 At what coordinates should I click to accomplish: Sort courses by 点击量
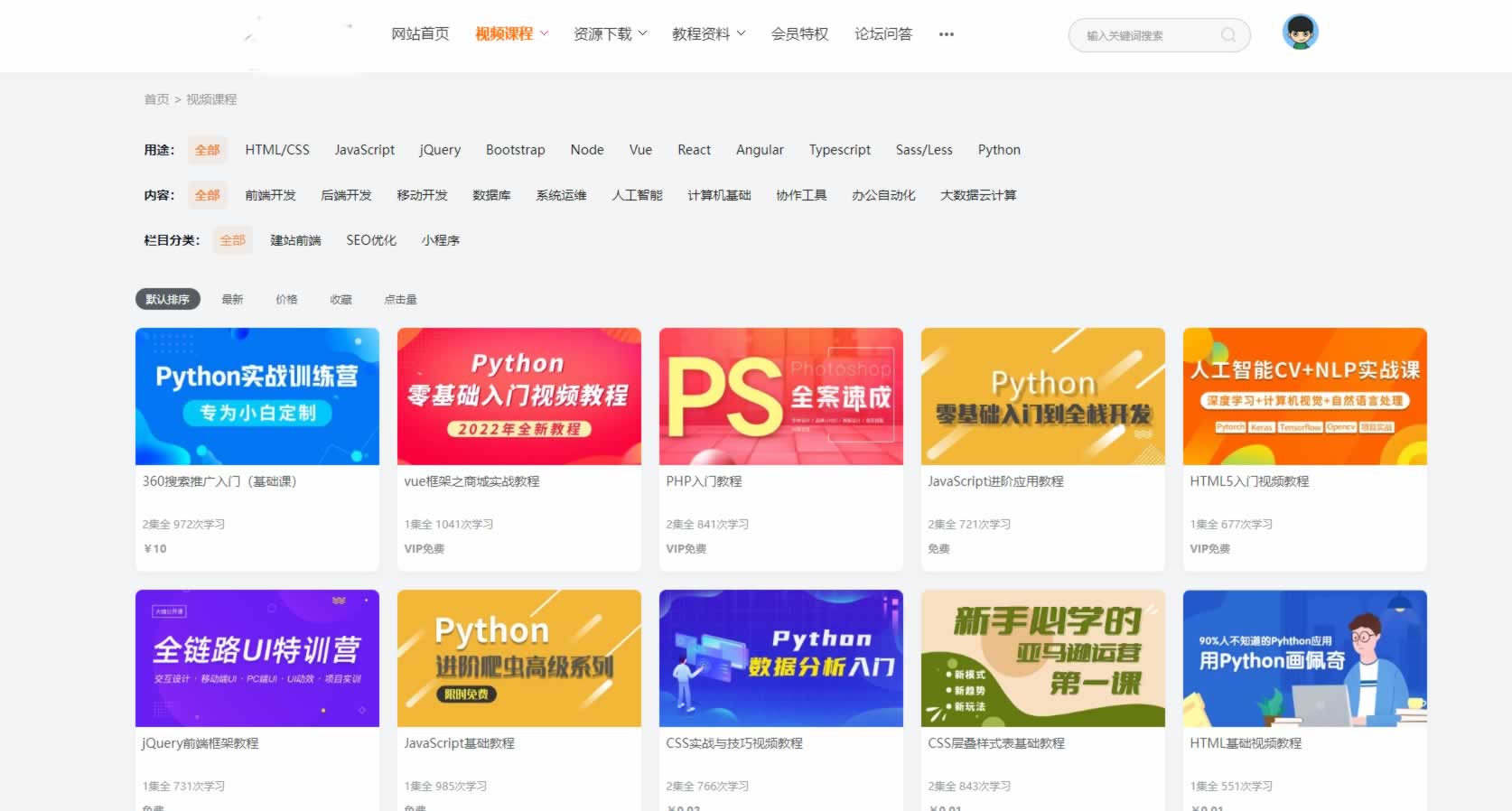click(x=400, y=299)
